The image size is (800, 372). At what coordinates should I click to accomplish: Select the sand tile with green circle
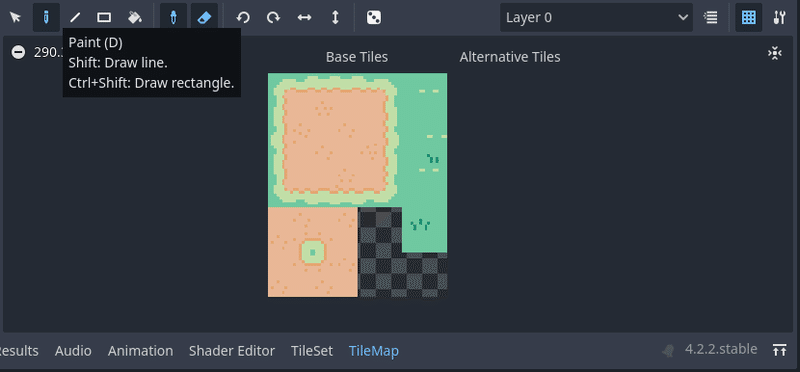(313, 252)
